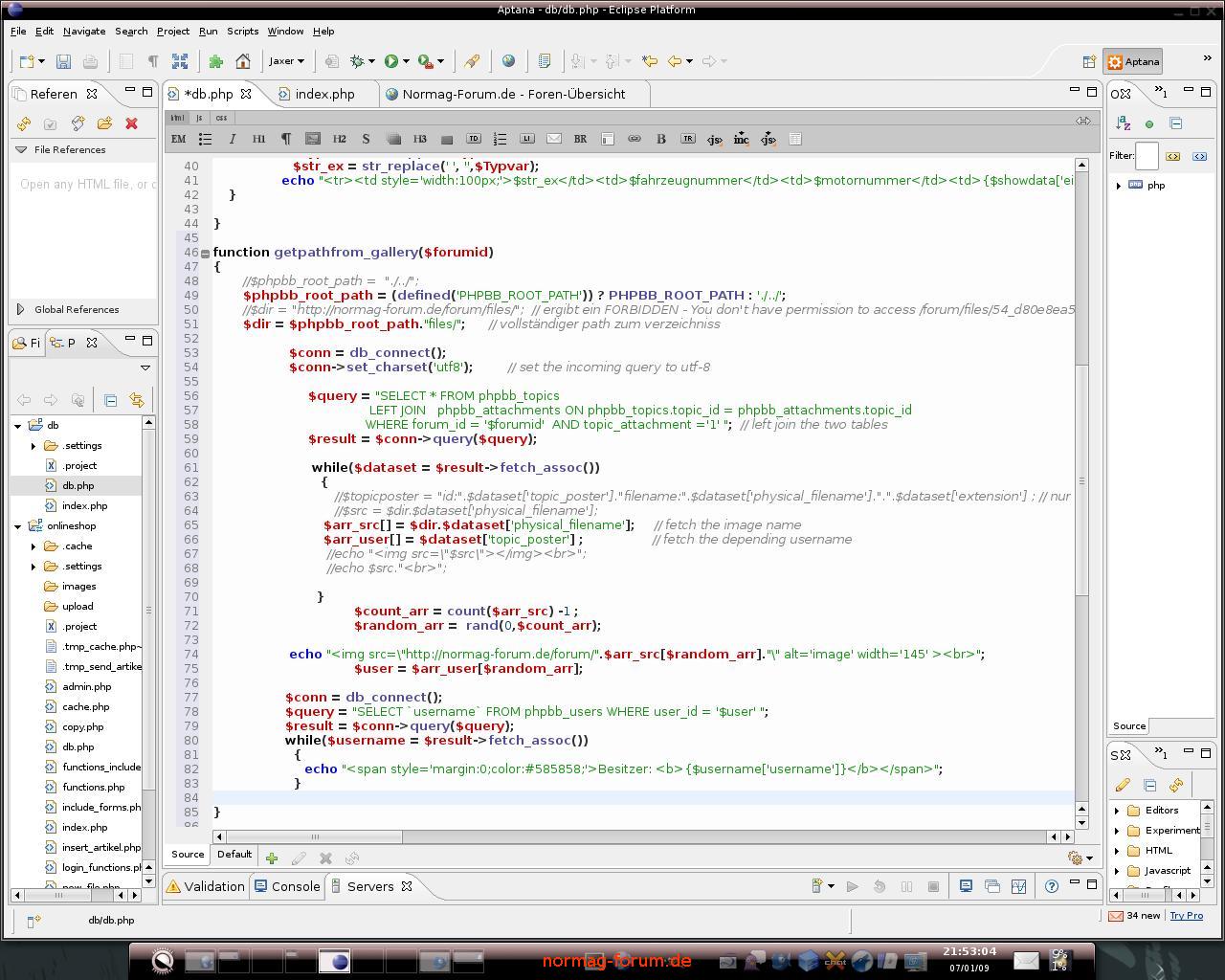
Task: Click the Italic formatting icon in editor toolbar
Action: coord(232,139)
